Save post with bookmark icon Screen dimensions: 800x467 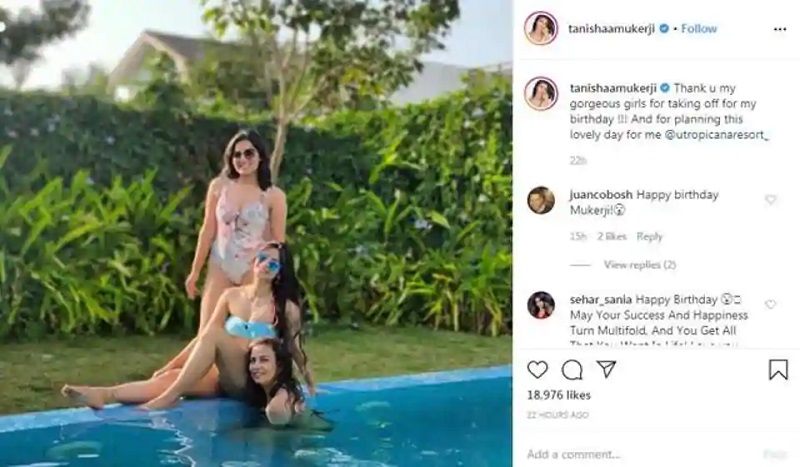(778, 370)
